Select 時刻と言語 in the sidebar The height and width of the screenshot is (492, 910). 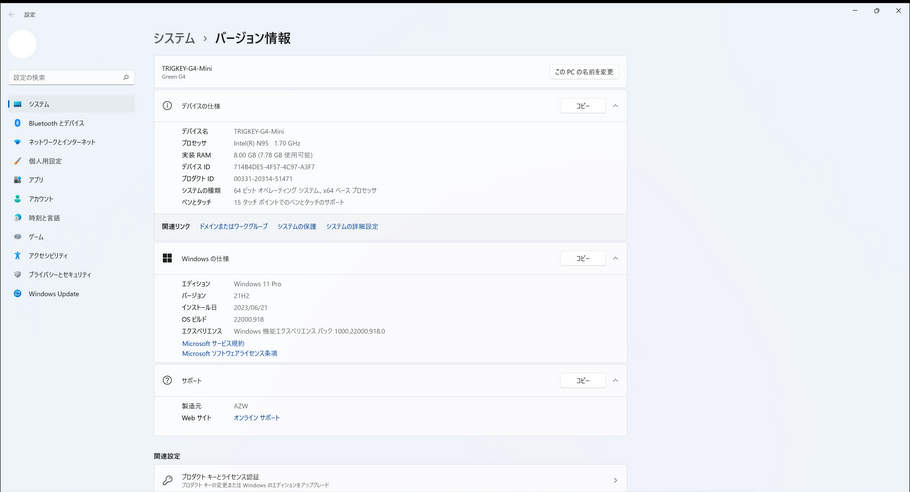(x=44, y=218)
